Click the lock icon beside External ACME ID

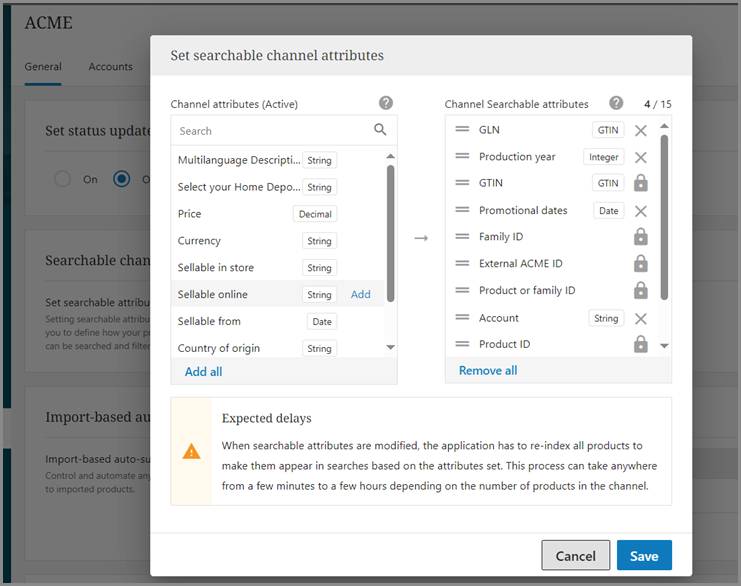coord(641,264)
